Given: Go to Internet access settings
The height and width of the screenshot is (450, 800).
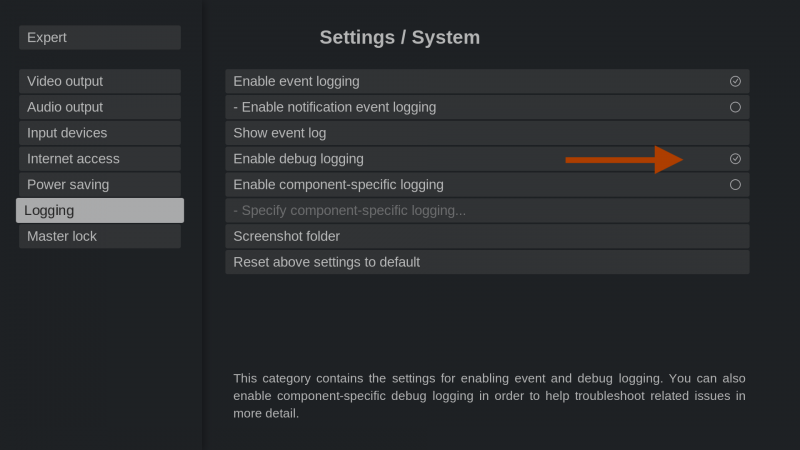Looking at the screenshot, I should (x=99, y=159).
